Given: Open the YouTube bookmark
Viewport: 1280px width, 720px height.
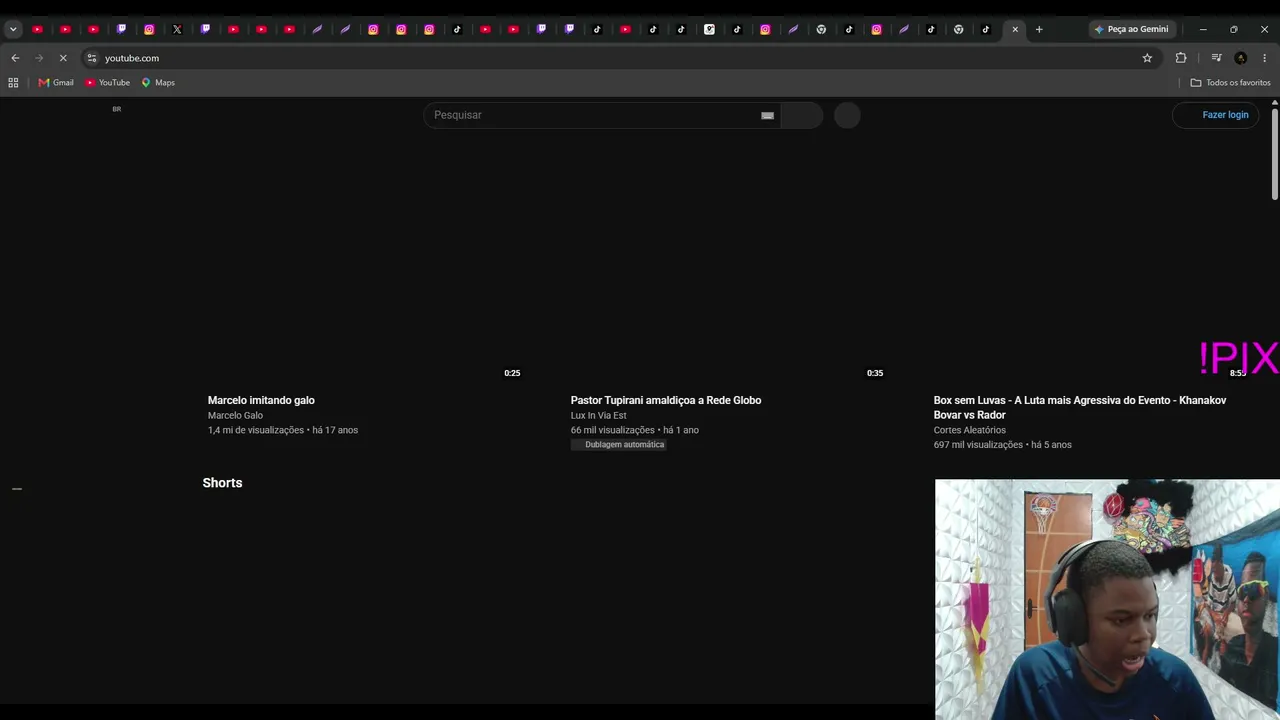Looking at the screenshot, I should click(x=108, y=83).
